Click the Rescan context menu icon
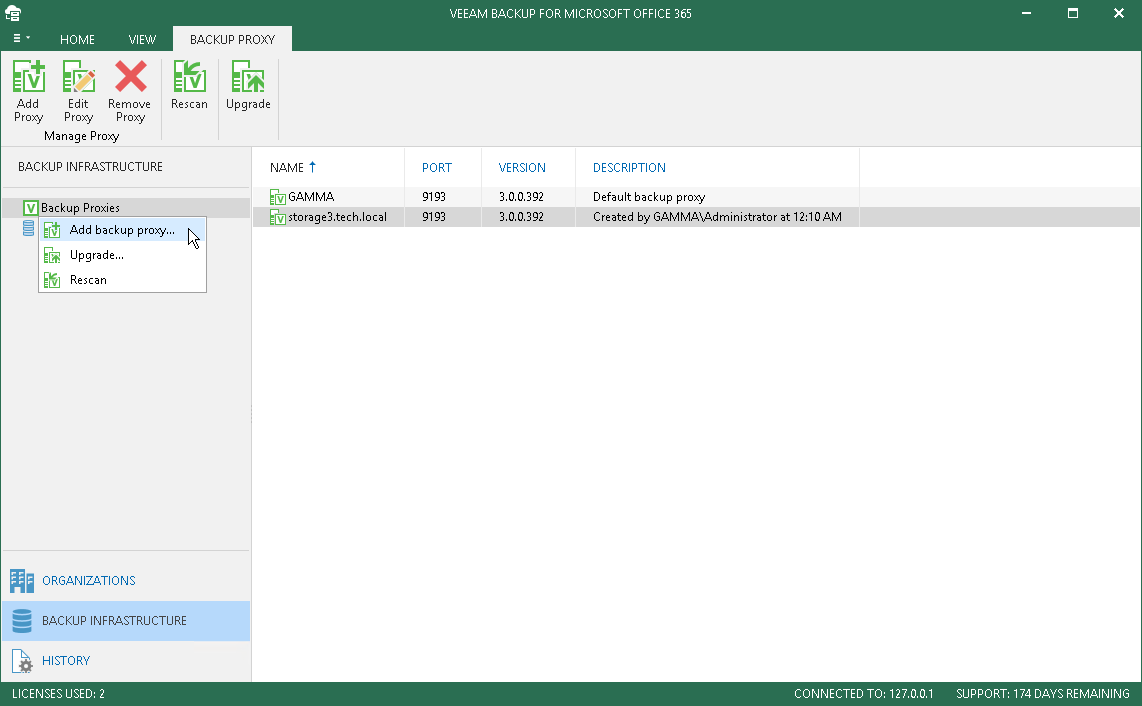This screenshot has height=706, width=1142. [x=52, y=280]
